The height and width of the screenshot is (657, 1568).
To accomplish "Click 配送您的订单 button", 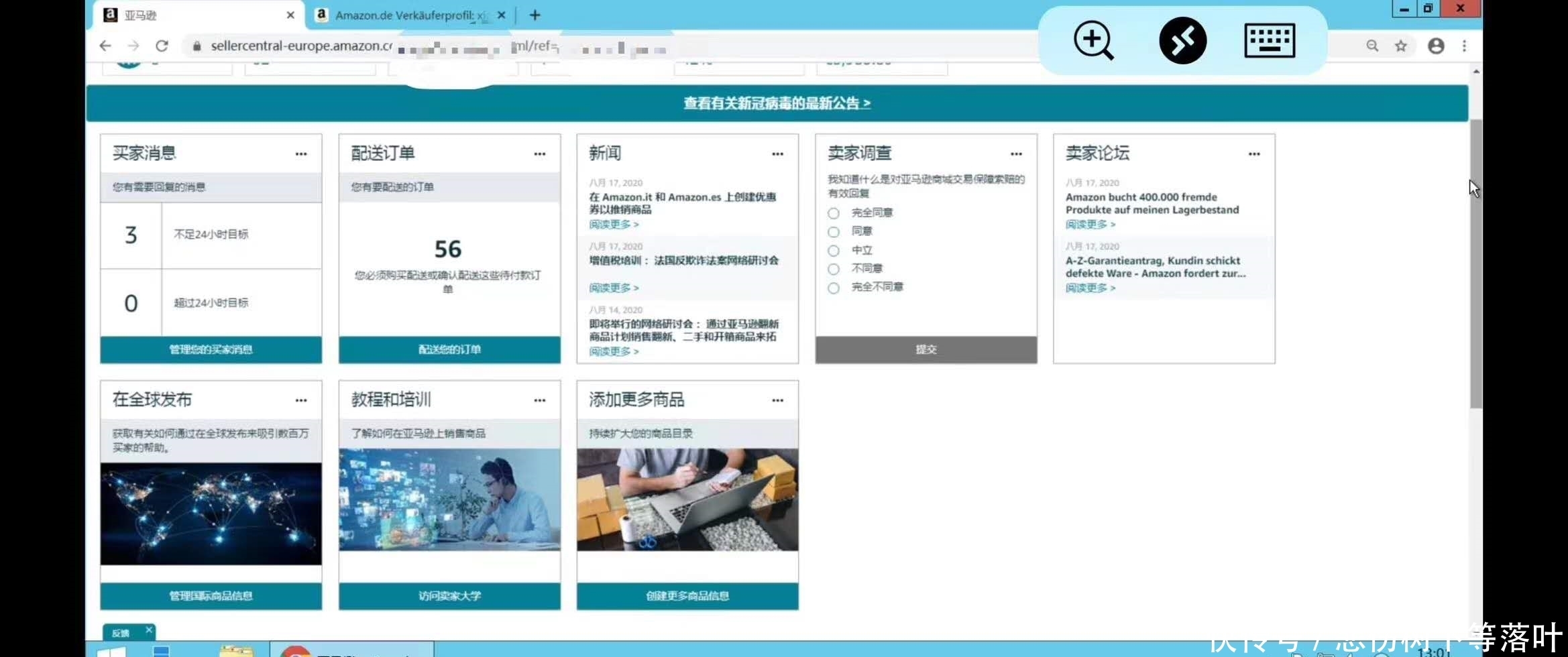I will click(x=449, y=349).
